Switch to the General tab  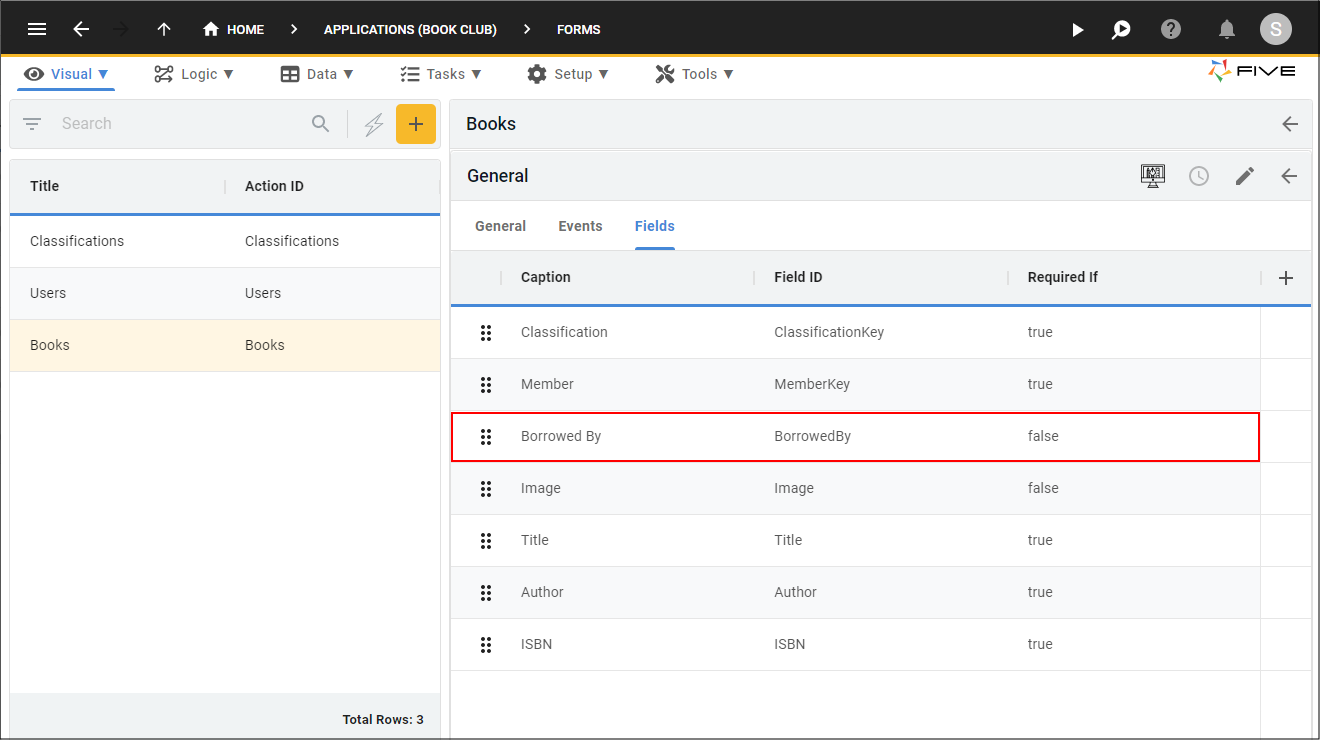[500, 226]
